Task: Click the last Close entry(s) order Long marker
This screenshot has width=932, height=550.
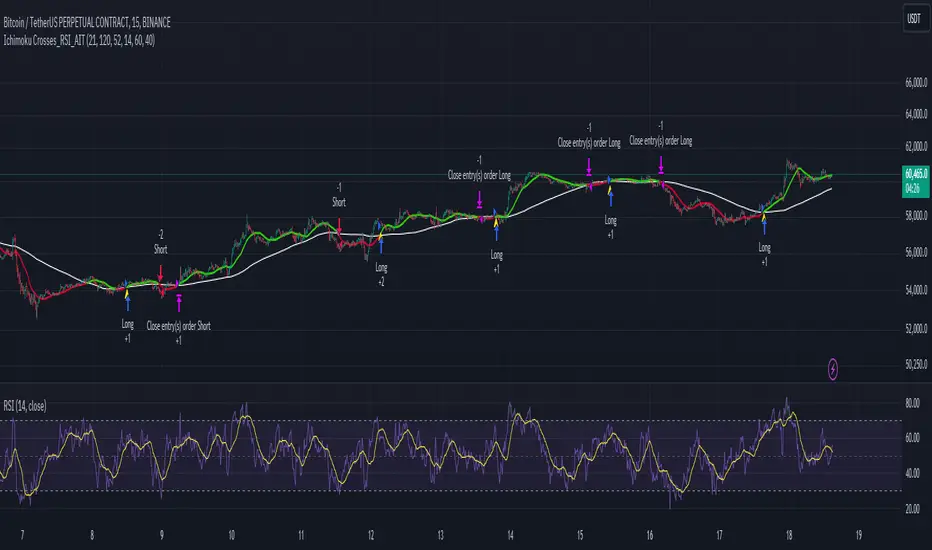Action: tap(660, 165)
